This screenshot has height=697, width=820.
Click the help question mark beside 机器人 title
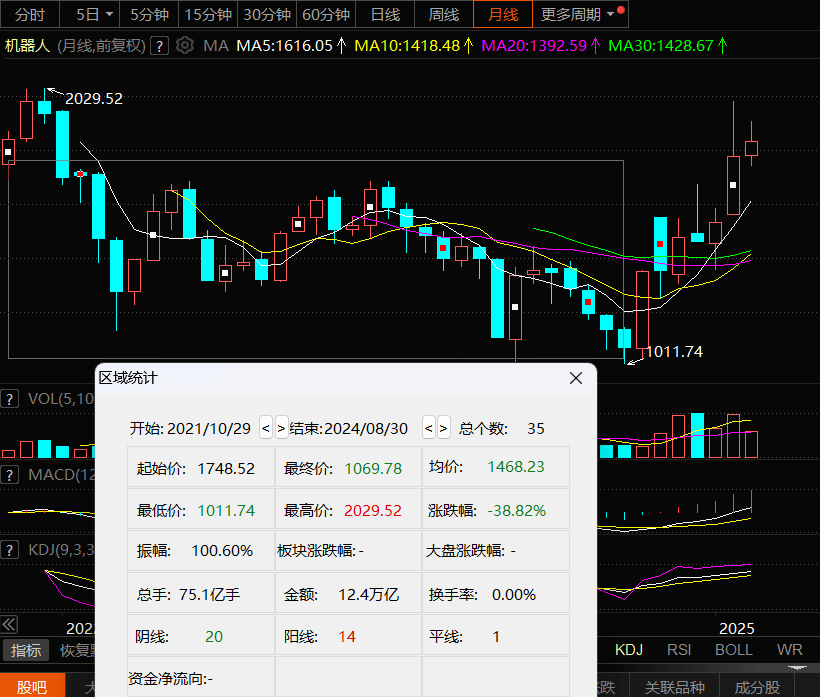[x=159, y=45]
